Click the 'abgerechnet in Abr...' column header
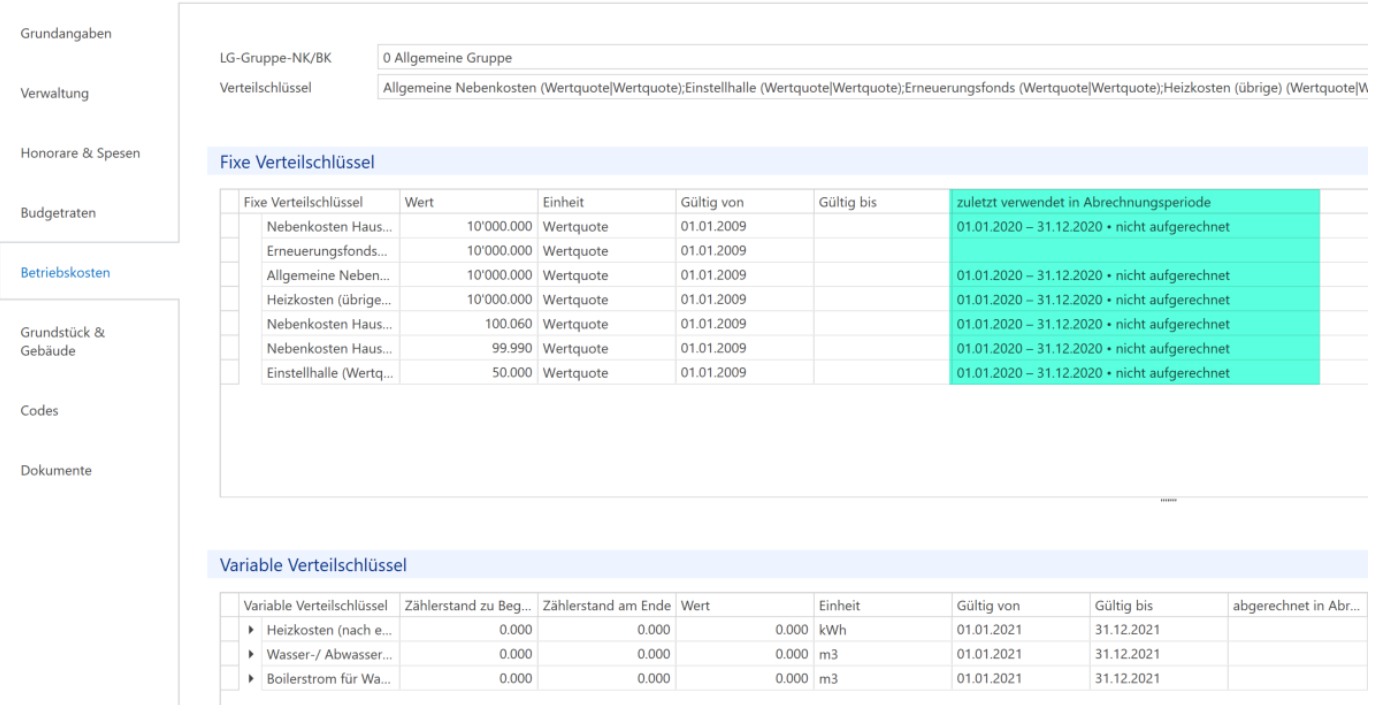This screenshot has height=705, width=1384. tap(1297, 606)
